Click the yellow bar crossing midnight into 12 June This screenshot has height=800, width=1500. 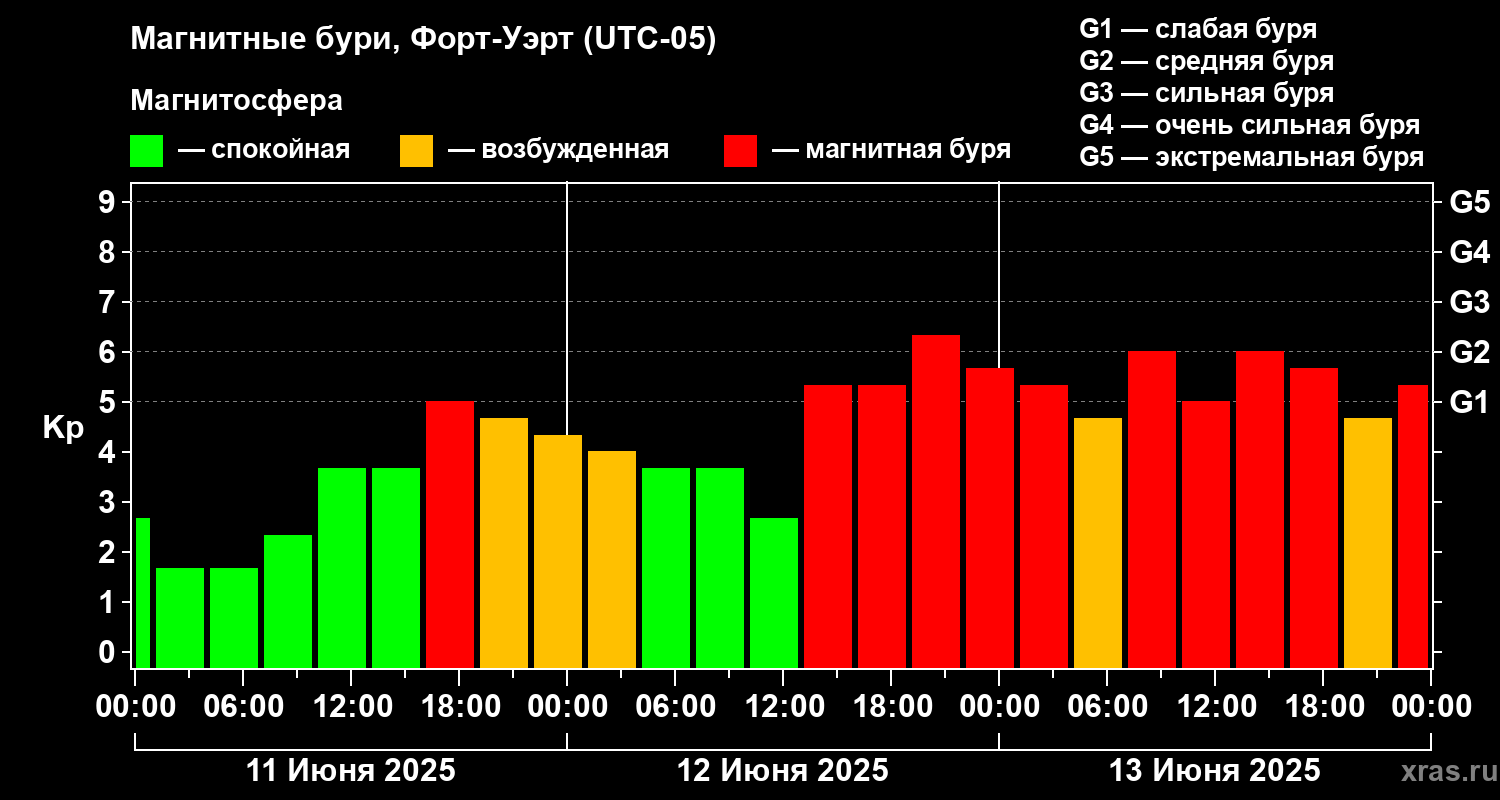click(x=558, y=551)
